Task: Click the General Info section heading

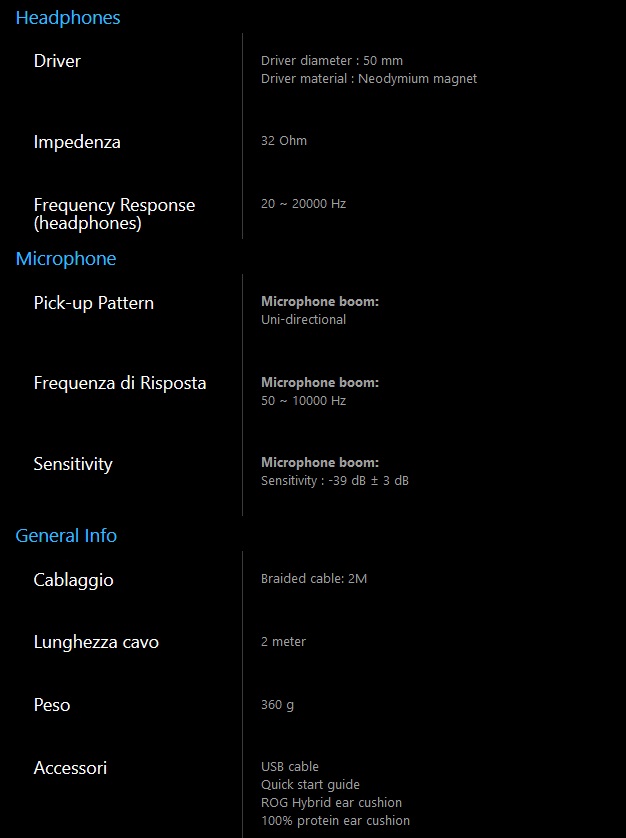Action: click(x=66, y=536)
